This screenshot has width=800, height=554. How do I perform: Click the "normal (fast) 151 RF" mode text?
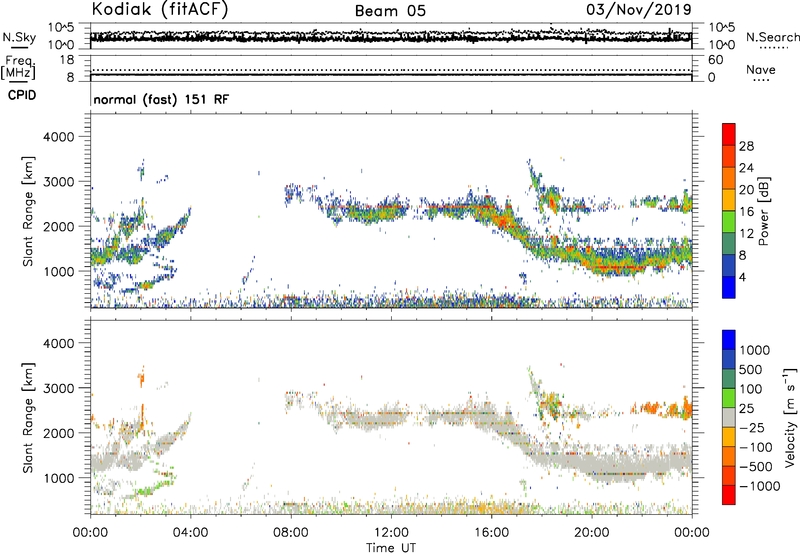click(161, 99)
